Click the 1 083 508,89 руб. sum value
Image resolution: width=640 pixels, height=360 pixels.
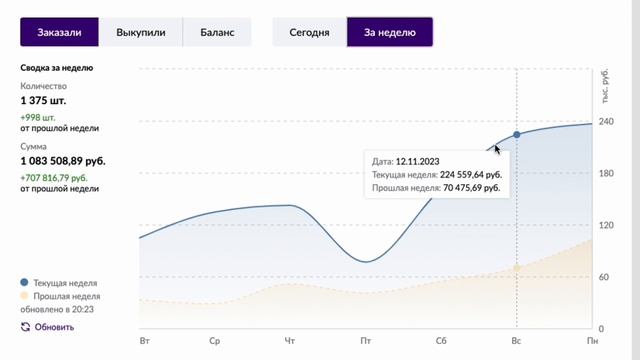point(63,161)
